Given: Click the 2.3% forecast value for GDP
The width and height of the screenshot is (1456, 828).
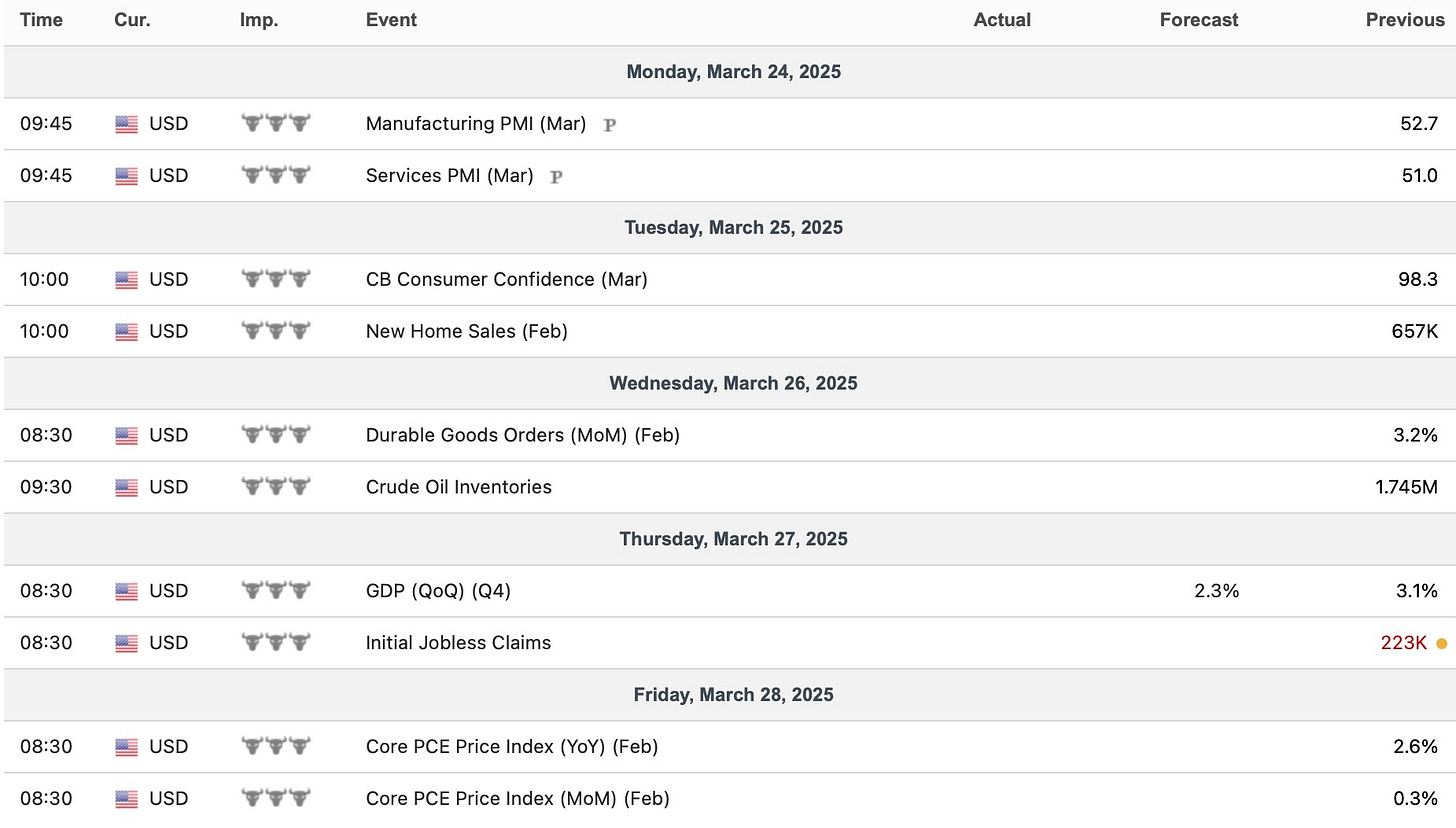Looking at the screenshot, I should click(x=1217, y=591).
